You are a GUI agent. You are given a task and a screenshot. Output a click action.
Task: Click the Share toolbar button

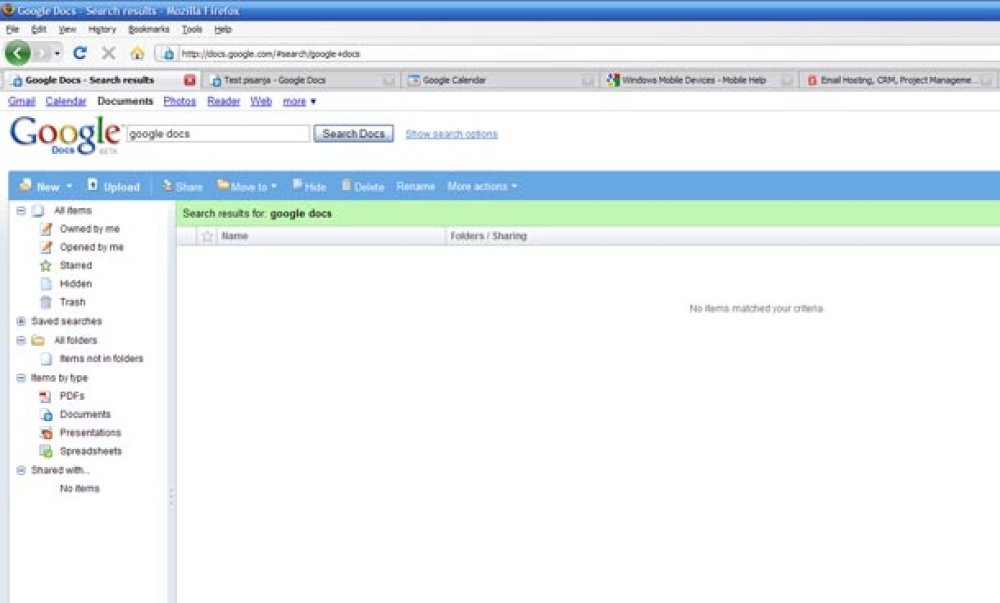[x=182, y=186]
